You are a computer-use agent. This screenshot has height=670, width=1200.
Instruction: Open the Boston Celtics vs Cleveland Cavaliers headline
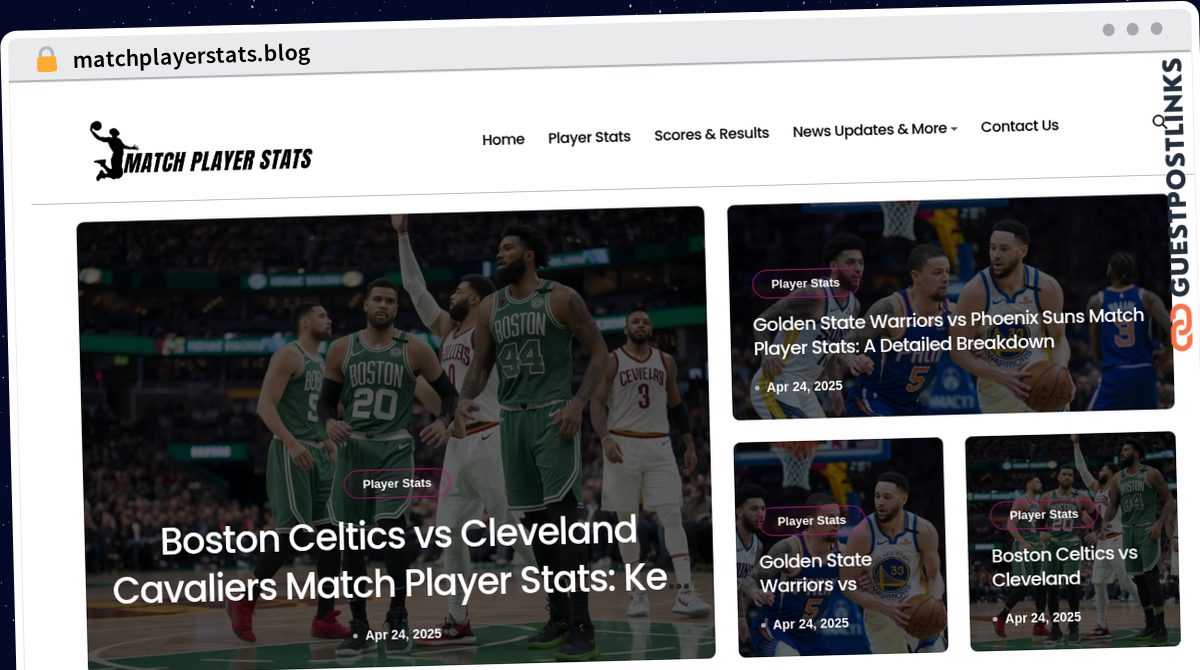pos(391,561)
